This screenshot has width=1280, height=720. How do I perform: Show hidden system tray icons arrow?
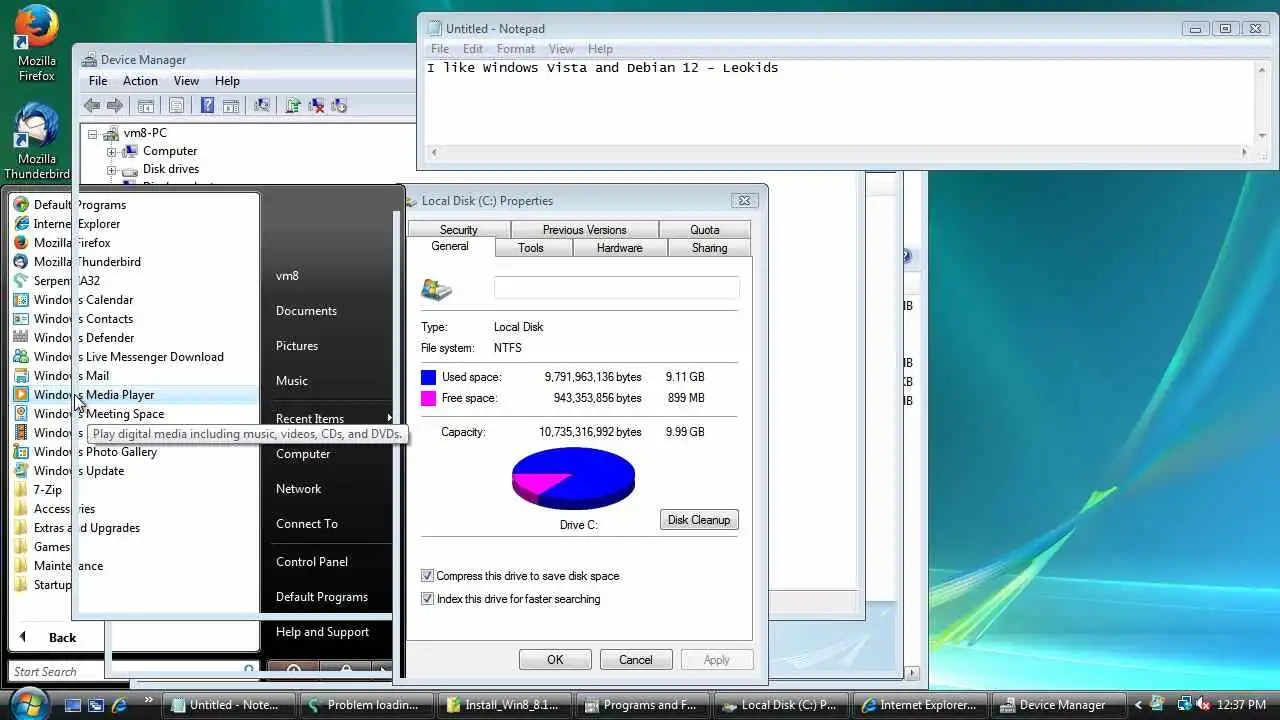[x=1138, y=705]
